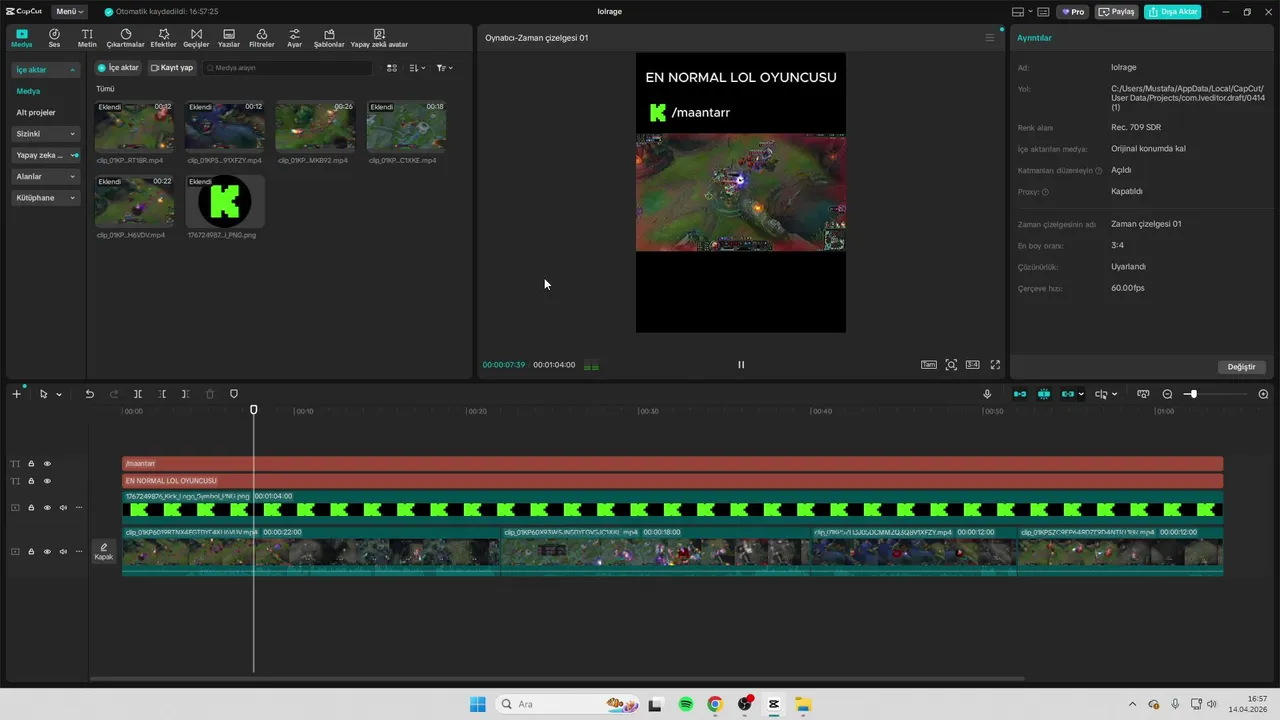Open the Filtreler tab
The image size is (1280, 720).
[x=261, y=38]
